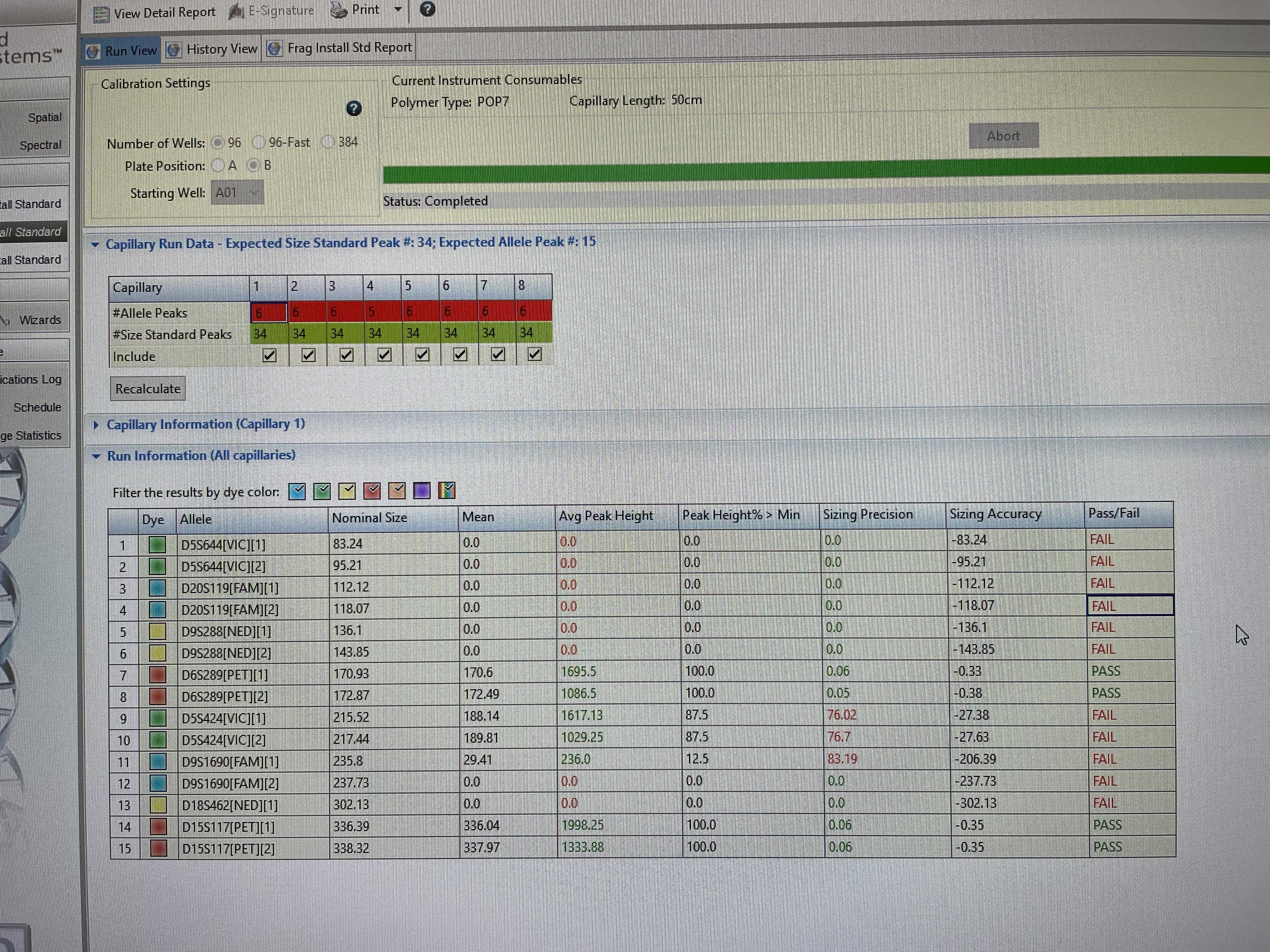Screen dimensions: 1270x952
Task: Click the Recalculate button
Action: pos(147,389)
